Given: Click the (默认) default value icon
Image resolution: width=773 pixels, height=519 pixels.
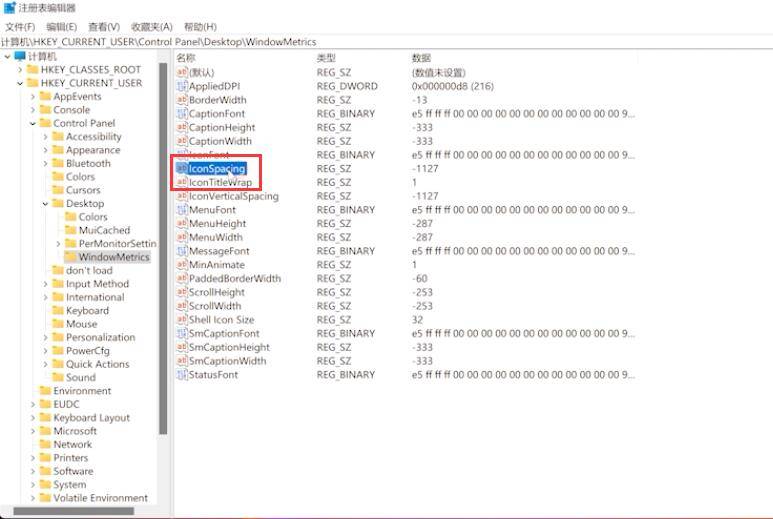Looking at the screenshot, I should point(182,72).
